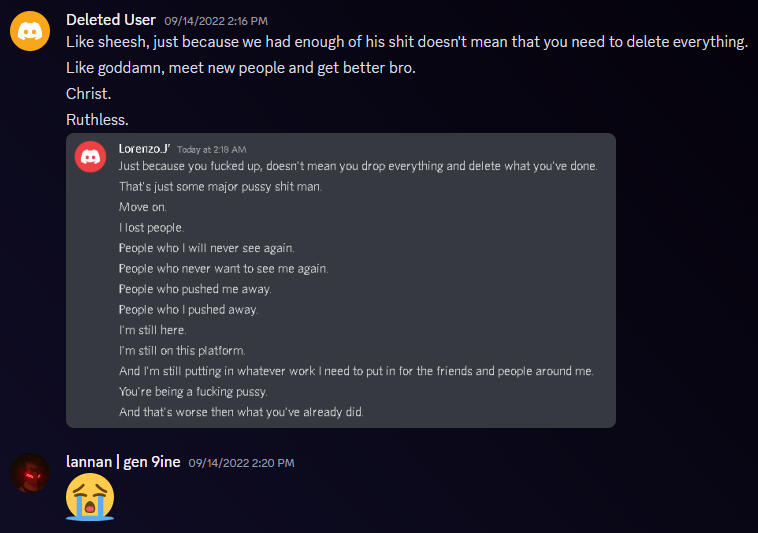This screenshot has width=758, height=533.
Task: Click the Lorenzo.J' name in the embedded screenshot
Action: click(144, 149)
